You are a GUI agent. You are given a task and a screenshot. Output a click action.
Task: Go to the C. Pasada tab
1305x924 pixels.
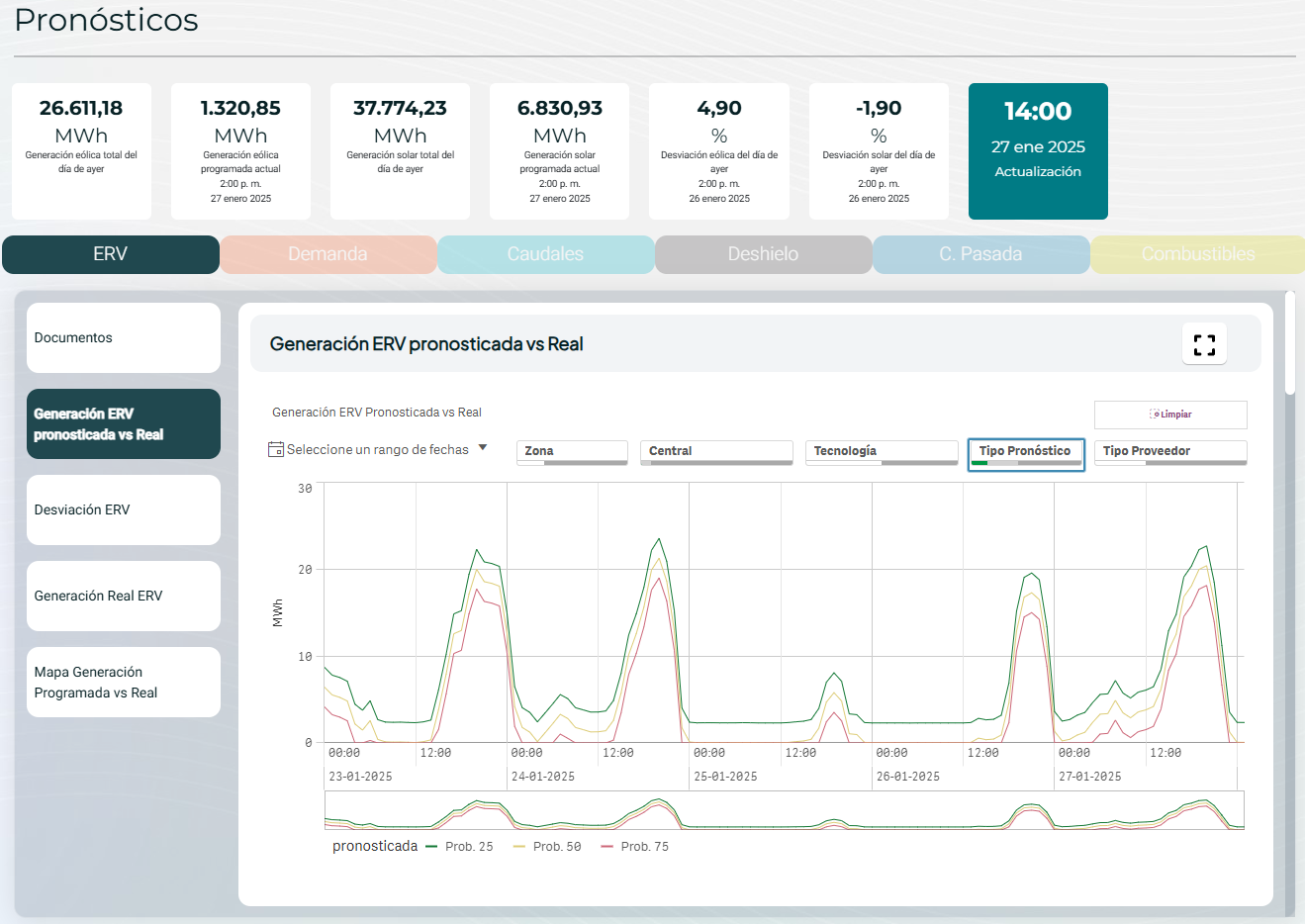tap(980, 254)
